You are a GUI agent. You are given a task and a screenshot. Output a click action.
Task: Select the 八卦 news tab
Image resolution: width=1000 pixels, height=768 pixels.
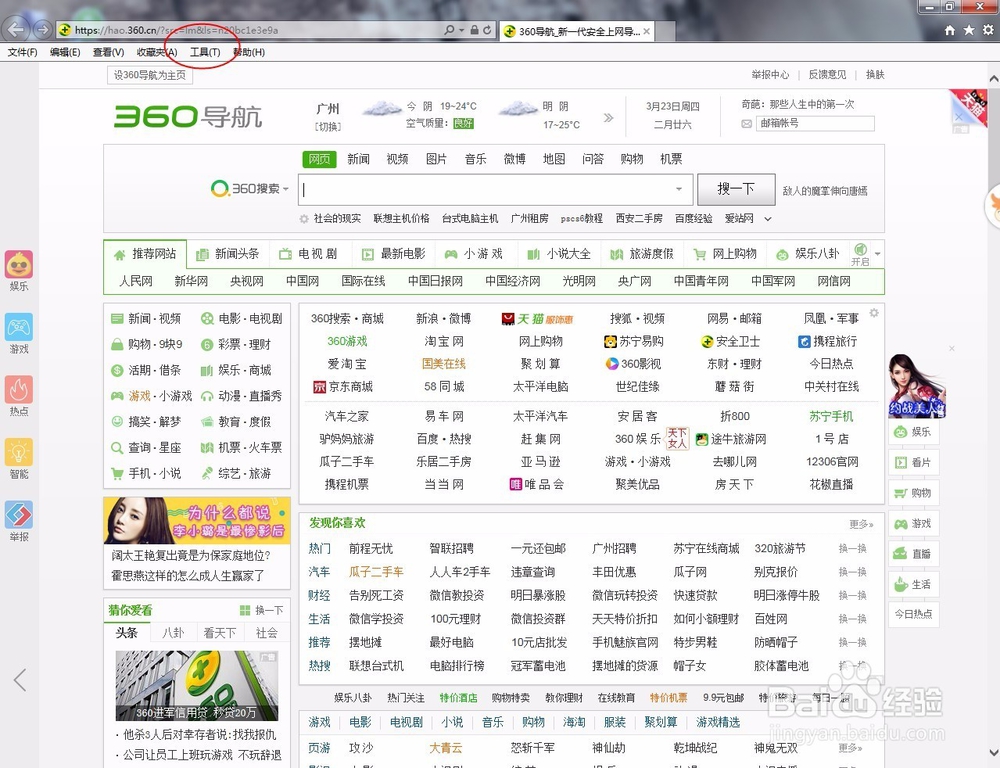[173, 633]
